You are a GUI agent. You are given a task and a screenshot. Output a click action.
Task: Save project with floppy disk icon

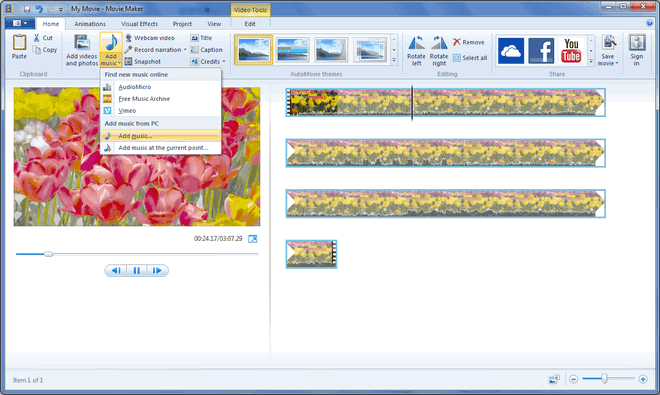(x=27, y=9)
